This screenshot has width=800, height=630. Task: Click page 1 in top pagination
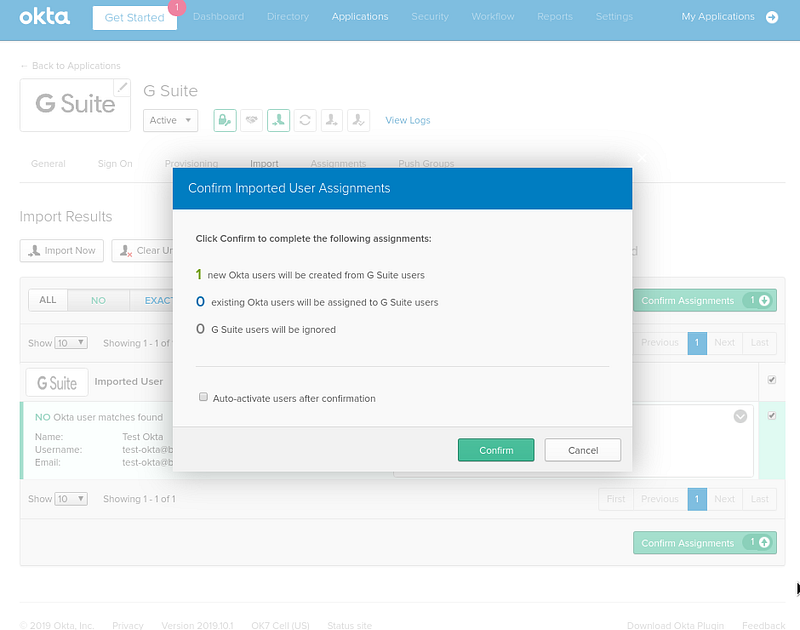point(697,343)
